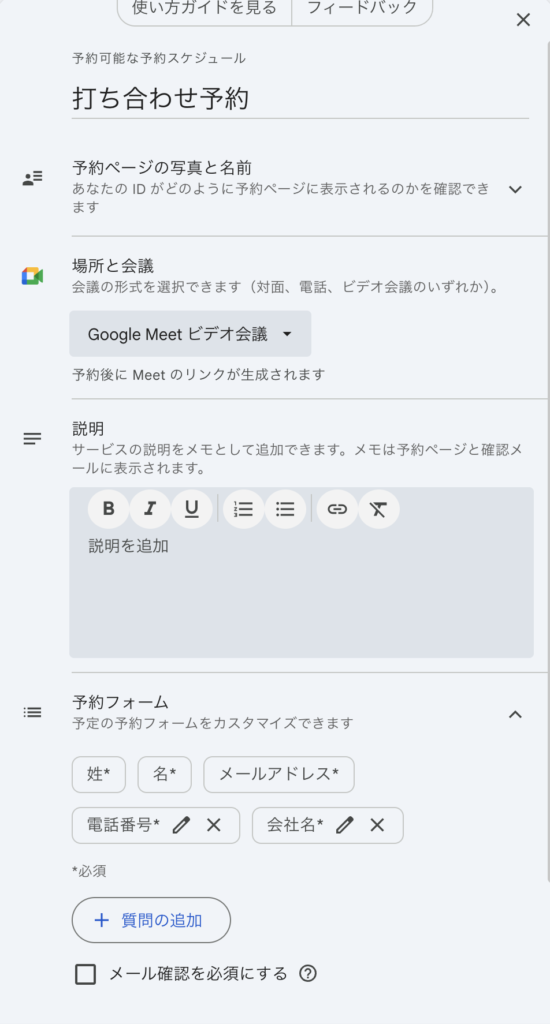The image size is (550, 1024).
Task: Toggle italic formatting in description editor
Action: (150, 509)
